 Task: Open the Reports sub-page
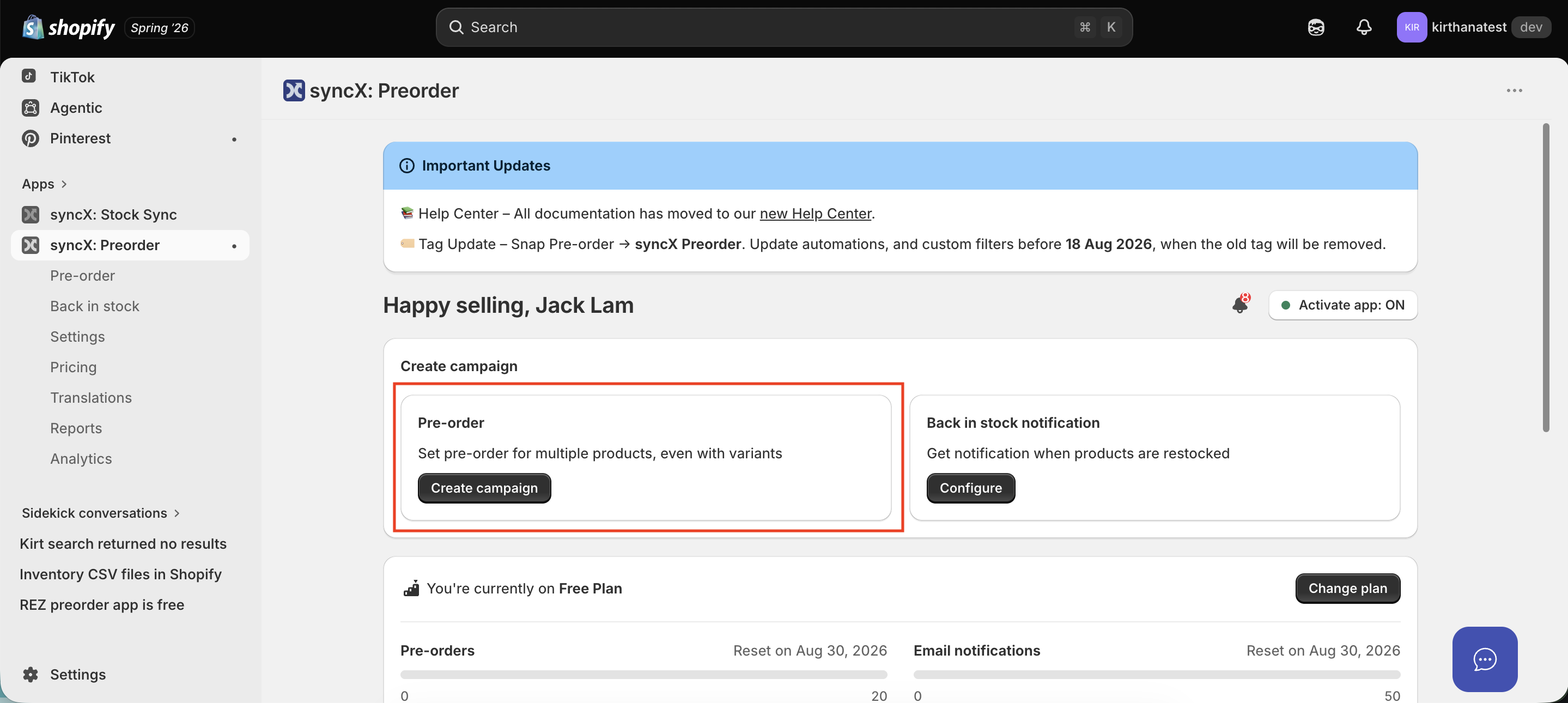pos(76,428)
